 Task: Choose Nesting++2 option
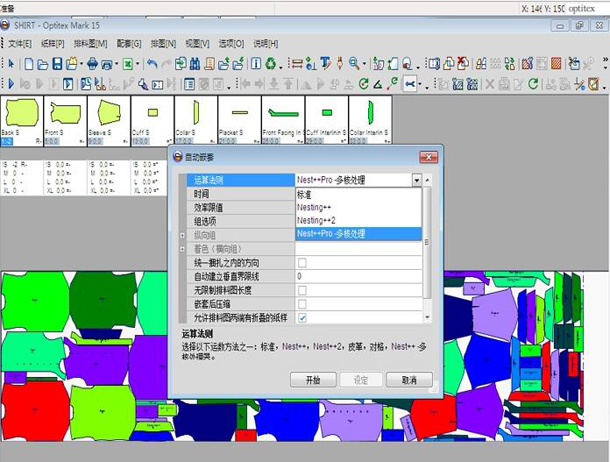click(358, 220)
